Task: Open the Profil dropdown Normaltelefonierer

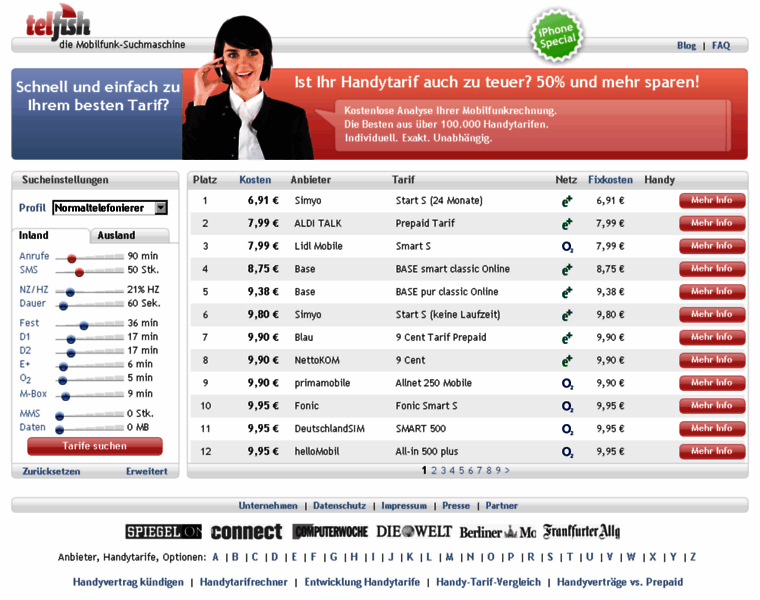Action: click(x=110, y=208)
